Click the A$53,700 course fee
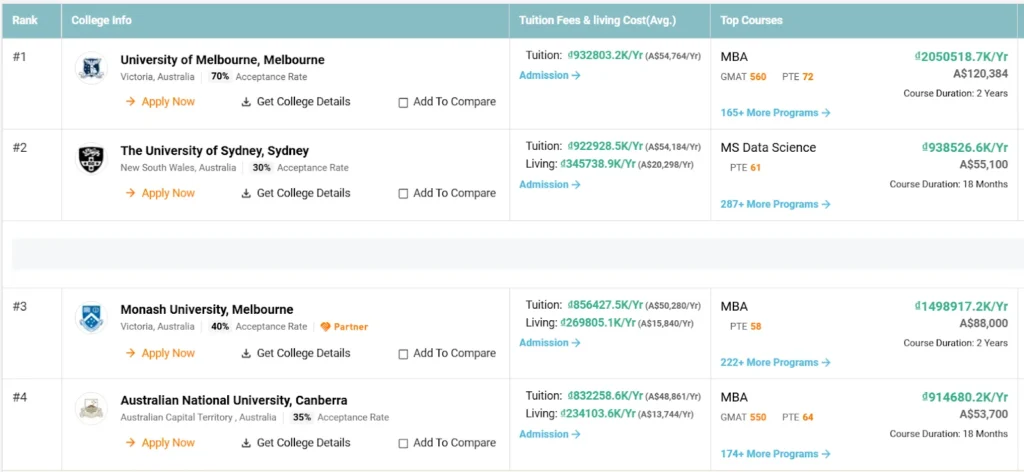The image size is (1024, 472). 984,414
